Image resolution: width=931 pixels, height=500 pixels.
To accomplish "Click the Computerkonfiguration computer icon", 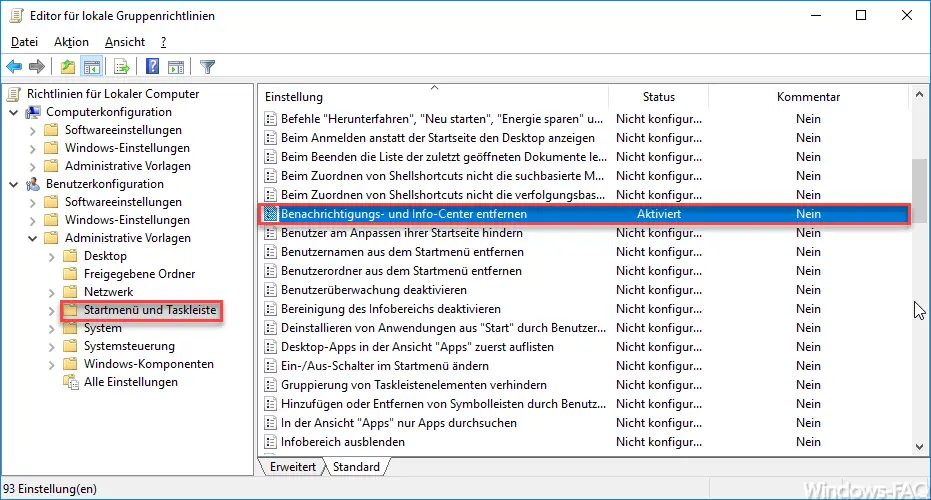I will pos(33,112).
